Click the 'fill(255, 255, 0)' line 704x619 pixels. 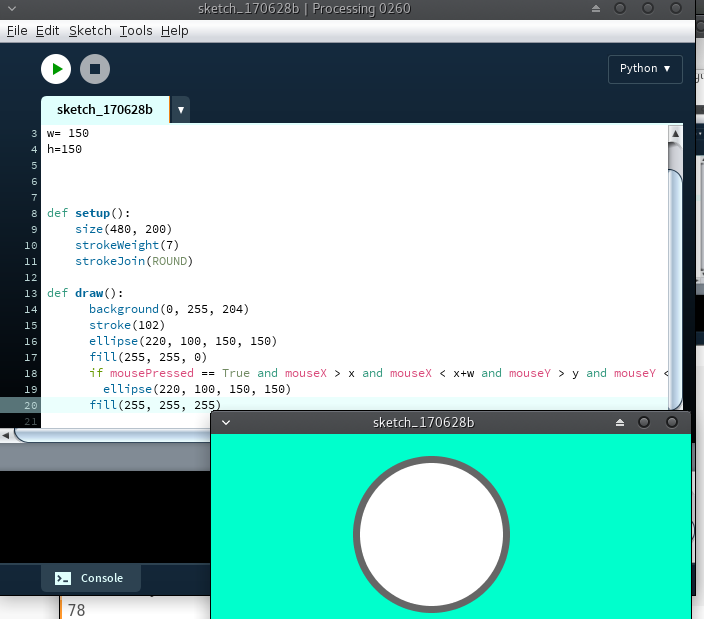coord(148,357)
